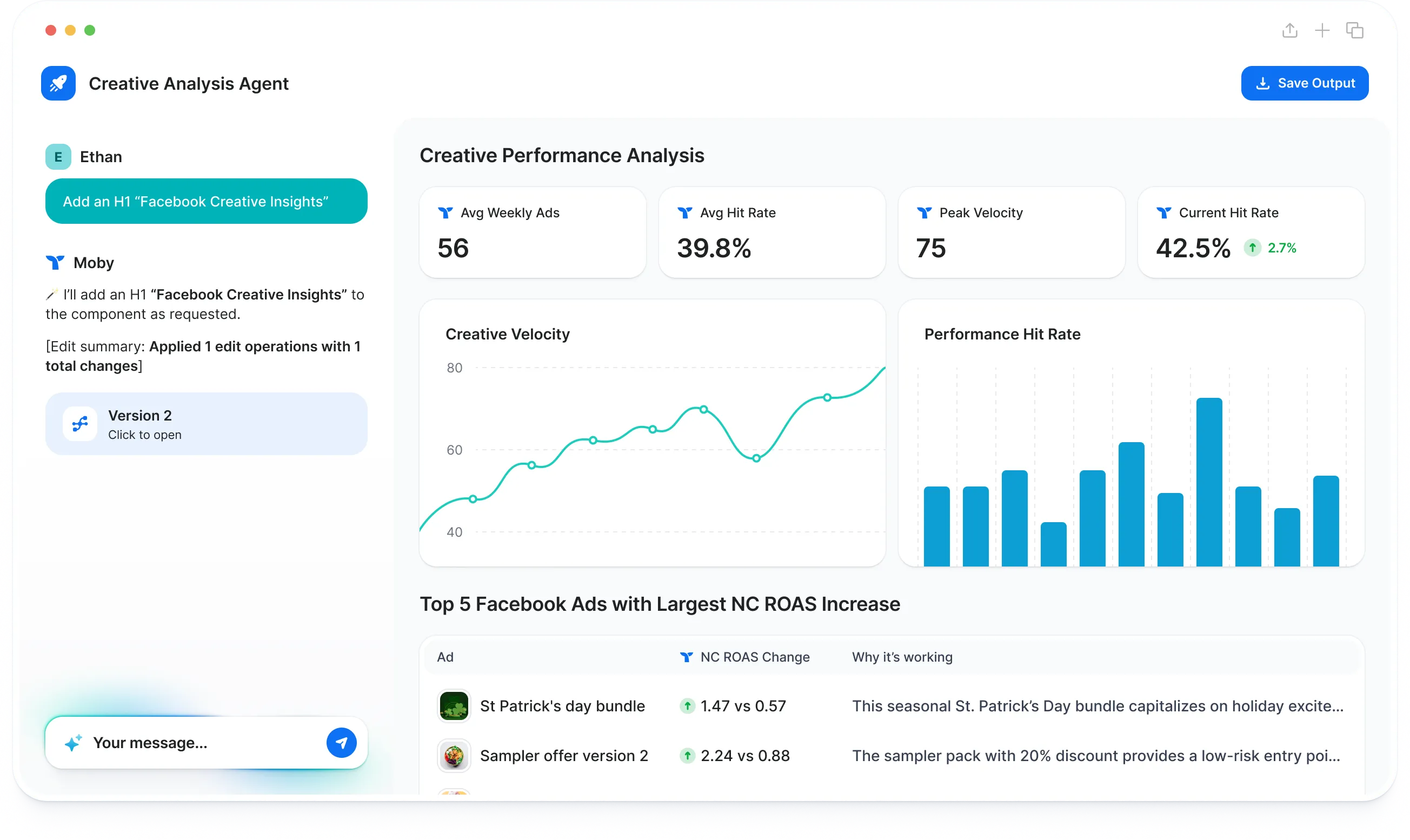The height and width of the screenshot is (840, 1410).
Task: Click the tallest bar in Performance Hit Rate
Action: pyautogui.click(x=1209, y=482)
